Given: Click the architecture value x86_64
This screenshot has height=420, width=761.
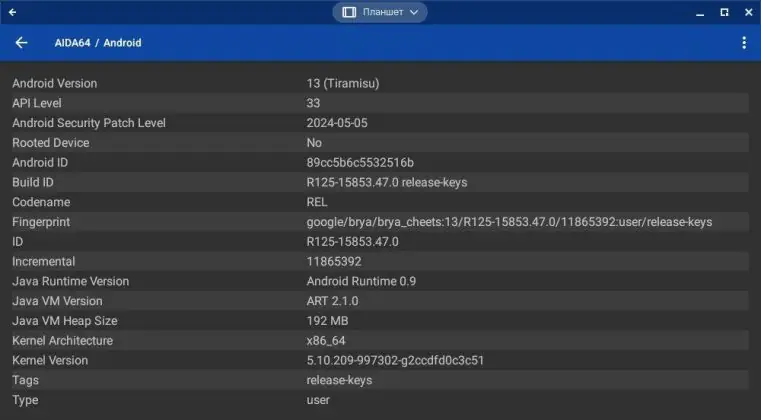Looking at the screenshot, I should [x=326, y=341].
